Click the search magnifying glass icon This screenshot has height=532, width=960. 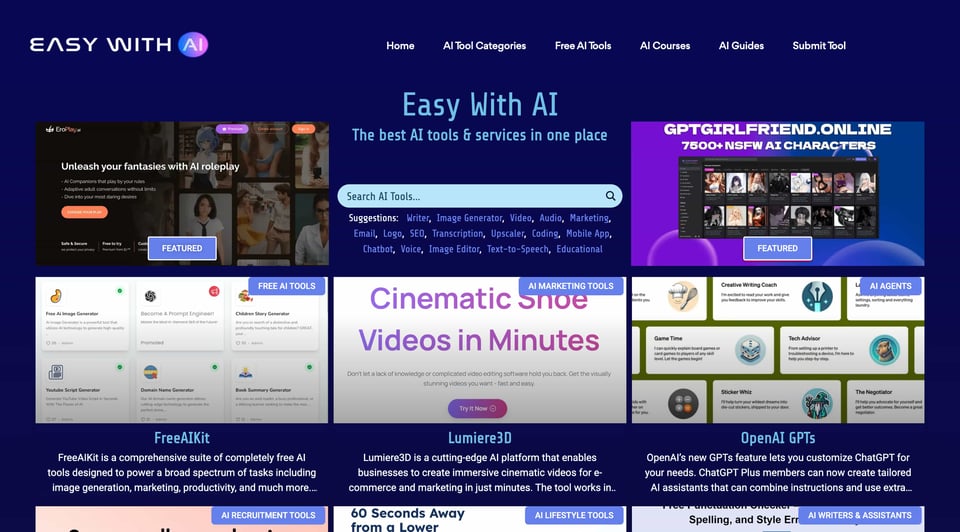(610, 196)
